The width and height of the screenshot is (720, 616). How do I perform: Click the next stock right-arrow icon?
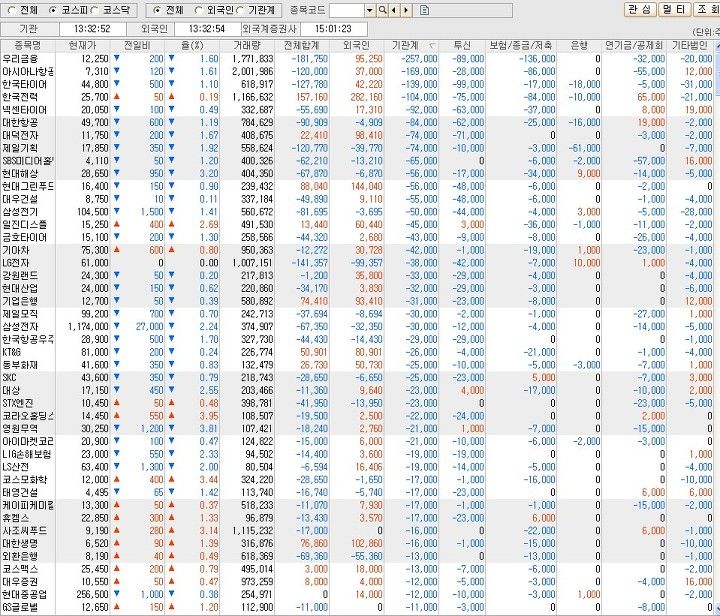pyautogui.click(x=406, y=10)
